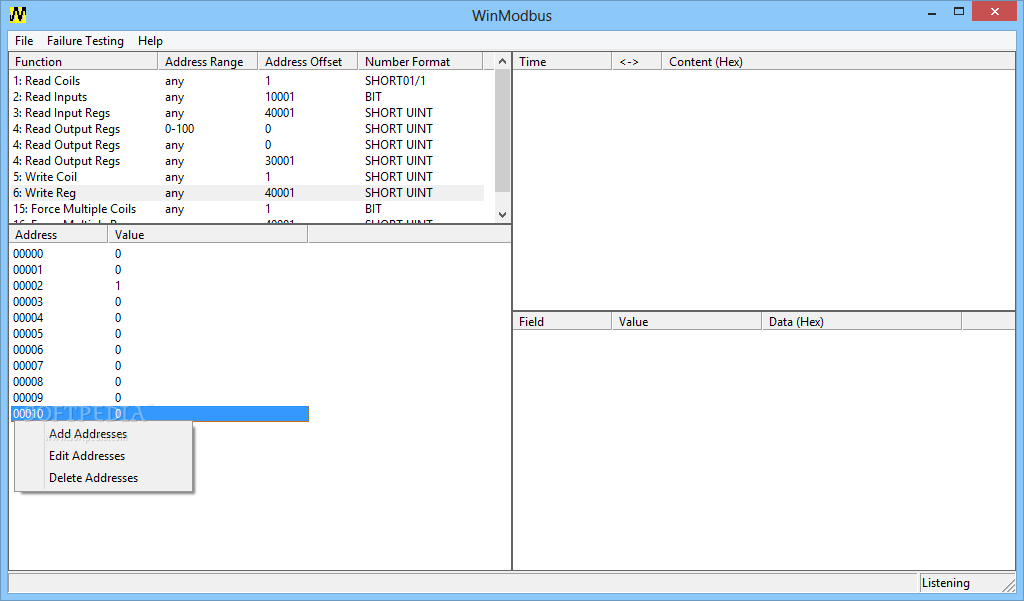This screenshot has width=1024, height=601.
Task: Select the 15: Force Multiple Coils row
Action: coord(248,209)
